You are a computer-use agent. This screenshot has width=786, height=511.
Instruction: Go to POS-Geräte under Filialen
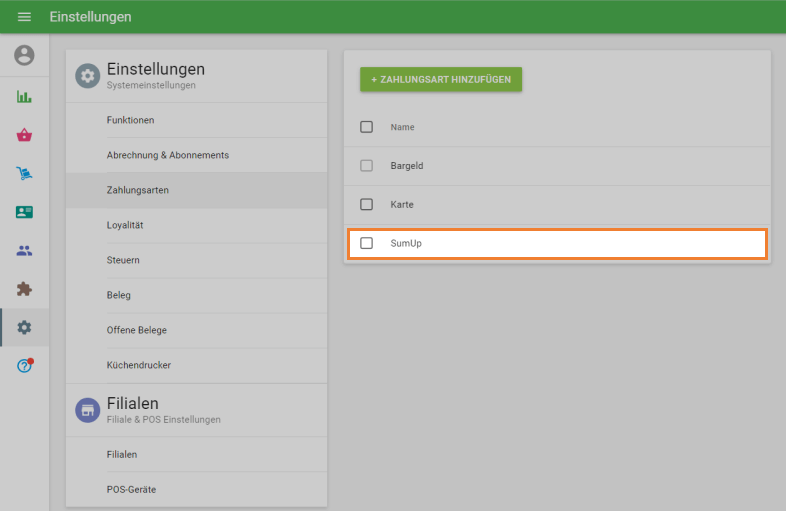[131, 489]
